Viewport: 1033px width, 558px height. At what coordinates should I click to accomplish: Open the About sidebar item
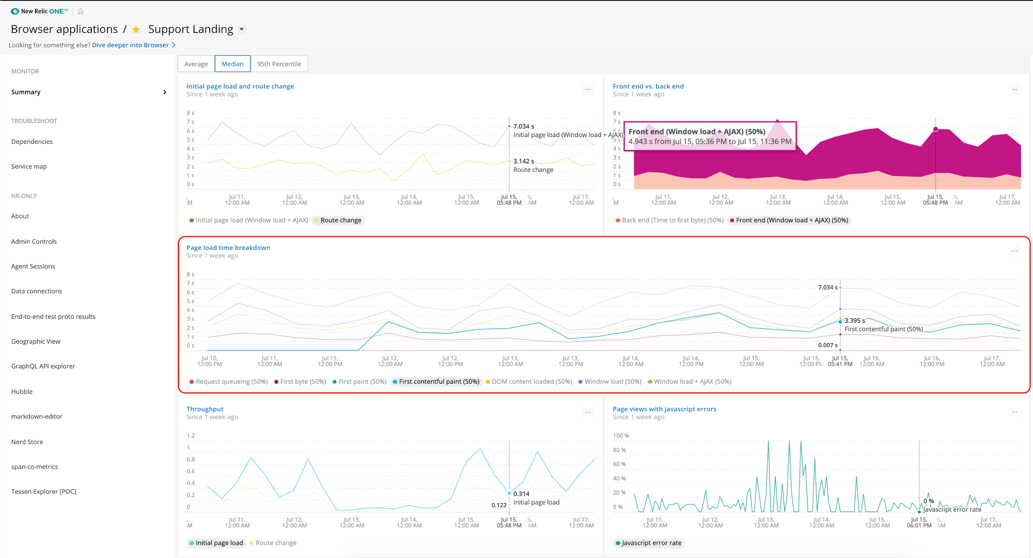pyautogui.click(x=20, y=216)
